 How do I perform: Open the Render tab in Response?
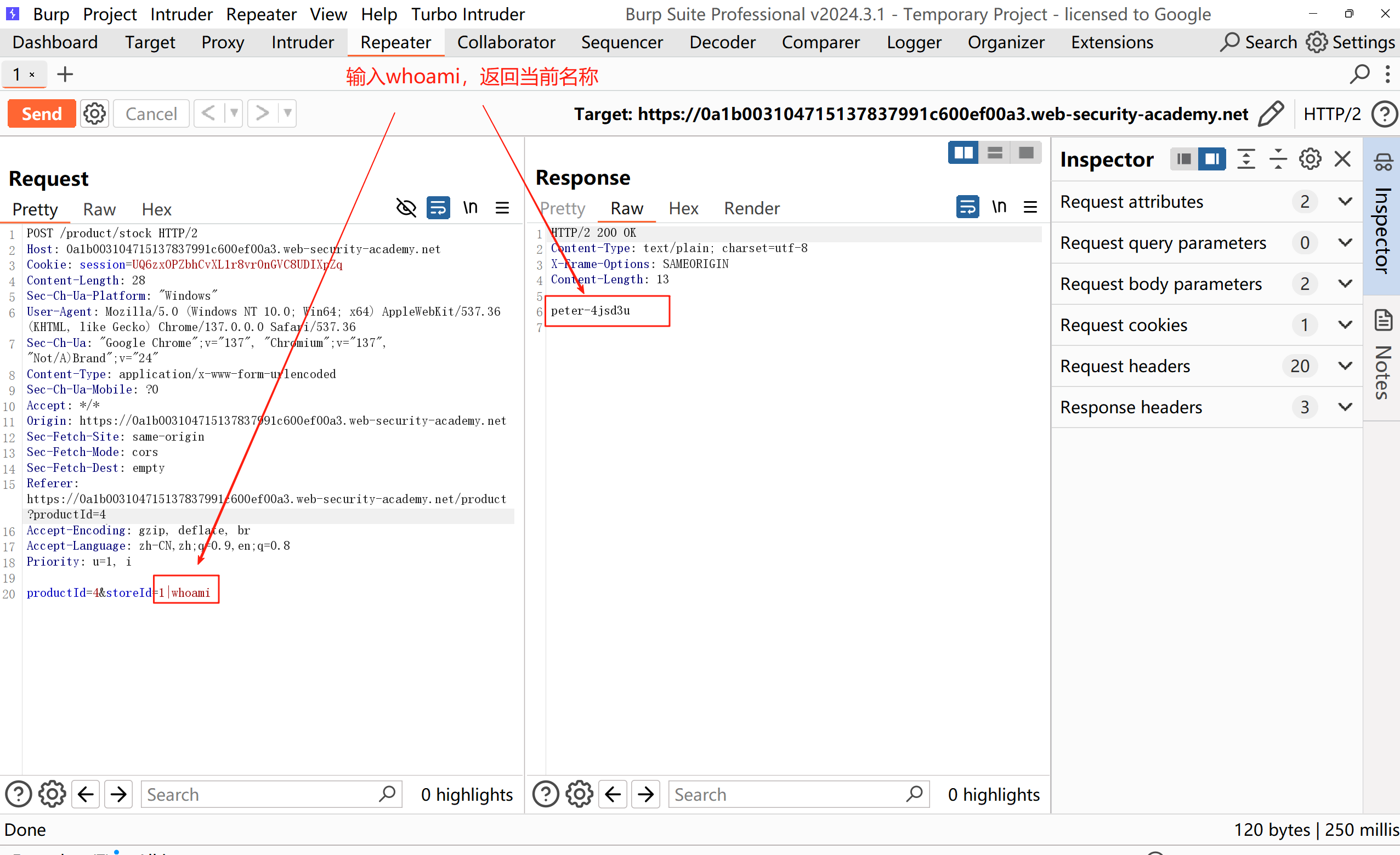(751, 208)
